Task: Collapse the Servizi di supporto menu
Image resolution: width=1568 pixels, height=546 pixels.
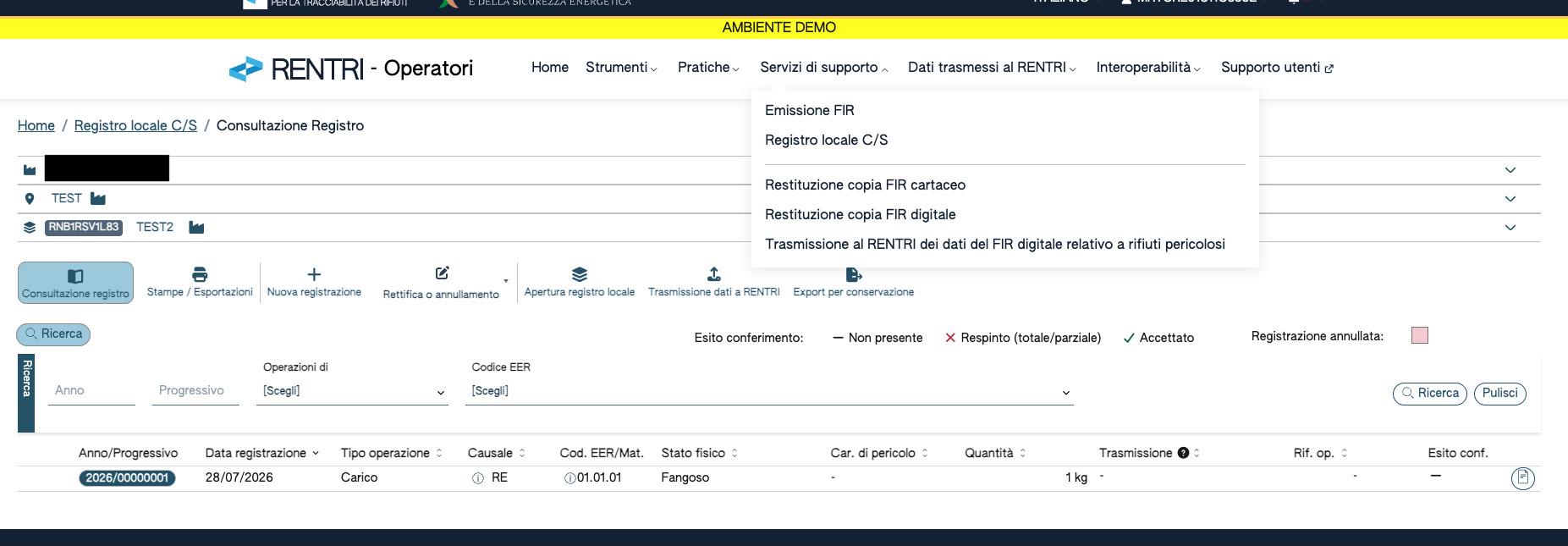Action: (823, 68)
